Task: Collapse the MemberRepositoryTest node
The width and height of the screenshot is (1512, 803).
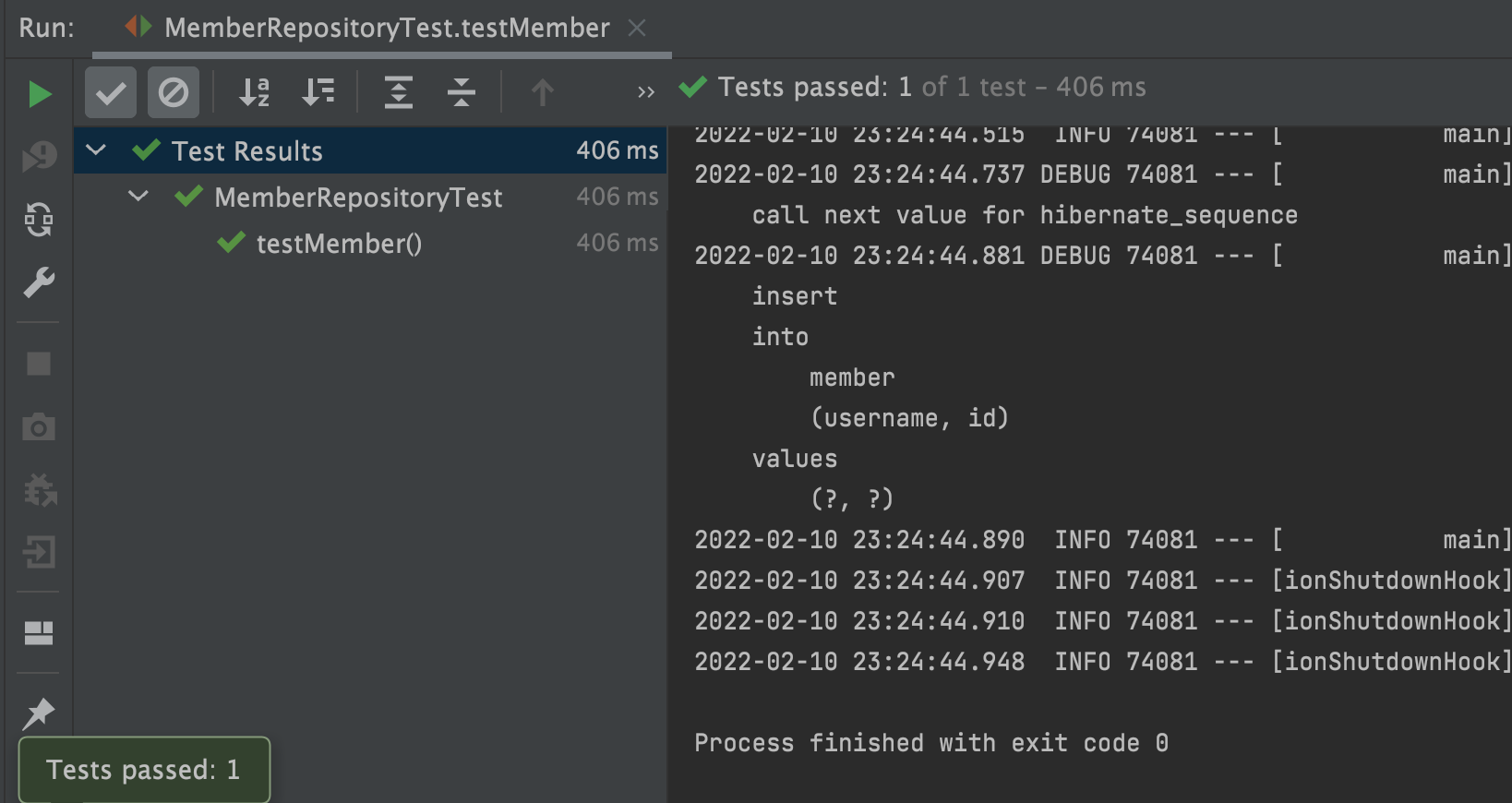Action: coord(138,196)
